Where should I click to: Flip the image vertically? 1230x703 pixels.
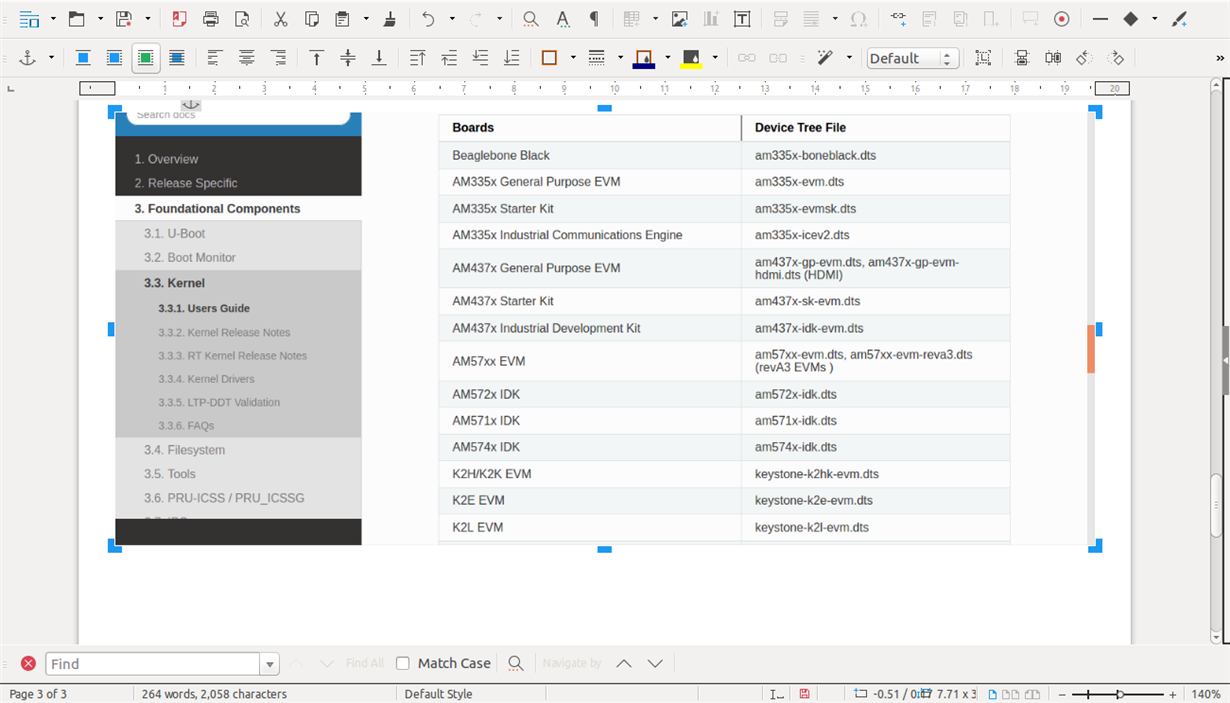(1022, 58)
